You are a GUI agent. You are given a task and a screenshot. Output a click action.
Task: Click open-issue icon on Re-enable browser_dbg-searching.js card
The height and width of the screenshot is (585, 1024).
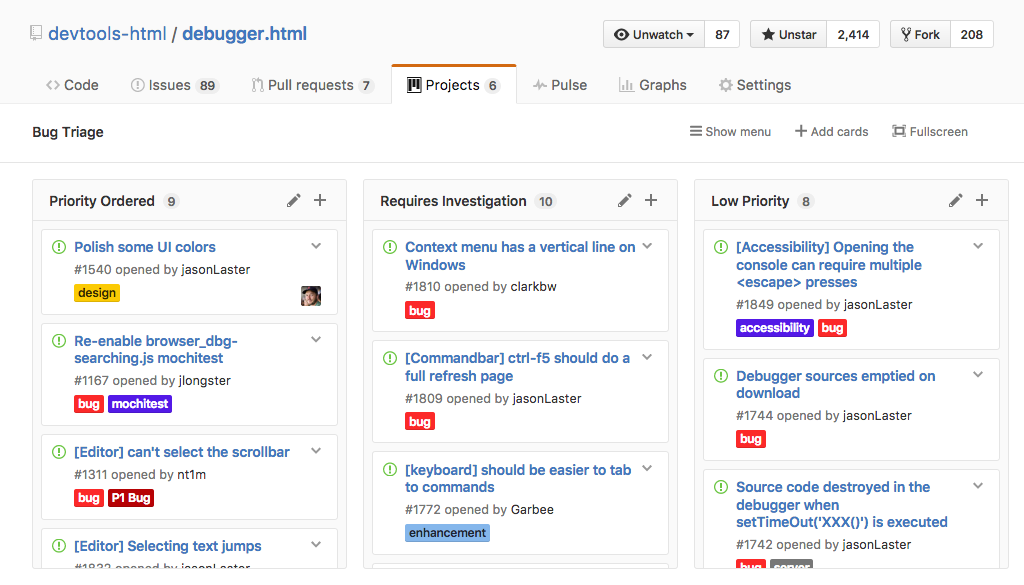coord(59,341)
